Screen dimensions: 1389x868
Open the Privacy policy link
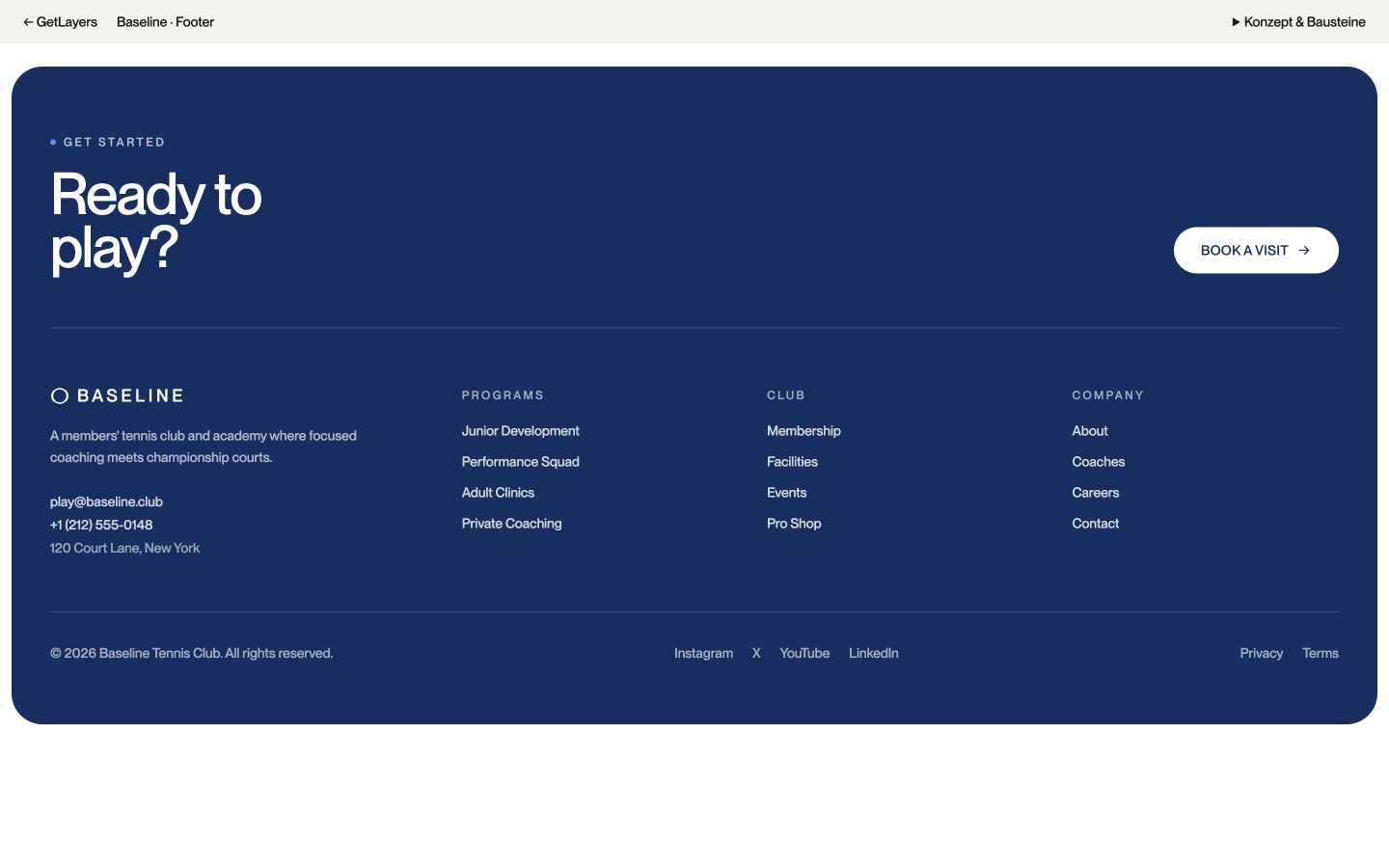pyautogui.click(x=1262, y=653)
